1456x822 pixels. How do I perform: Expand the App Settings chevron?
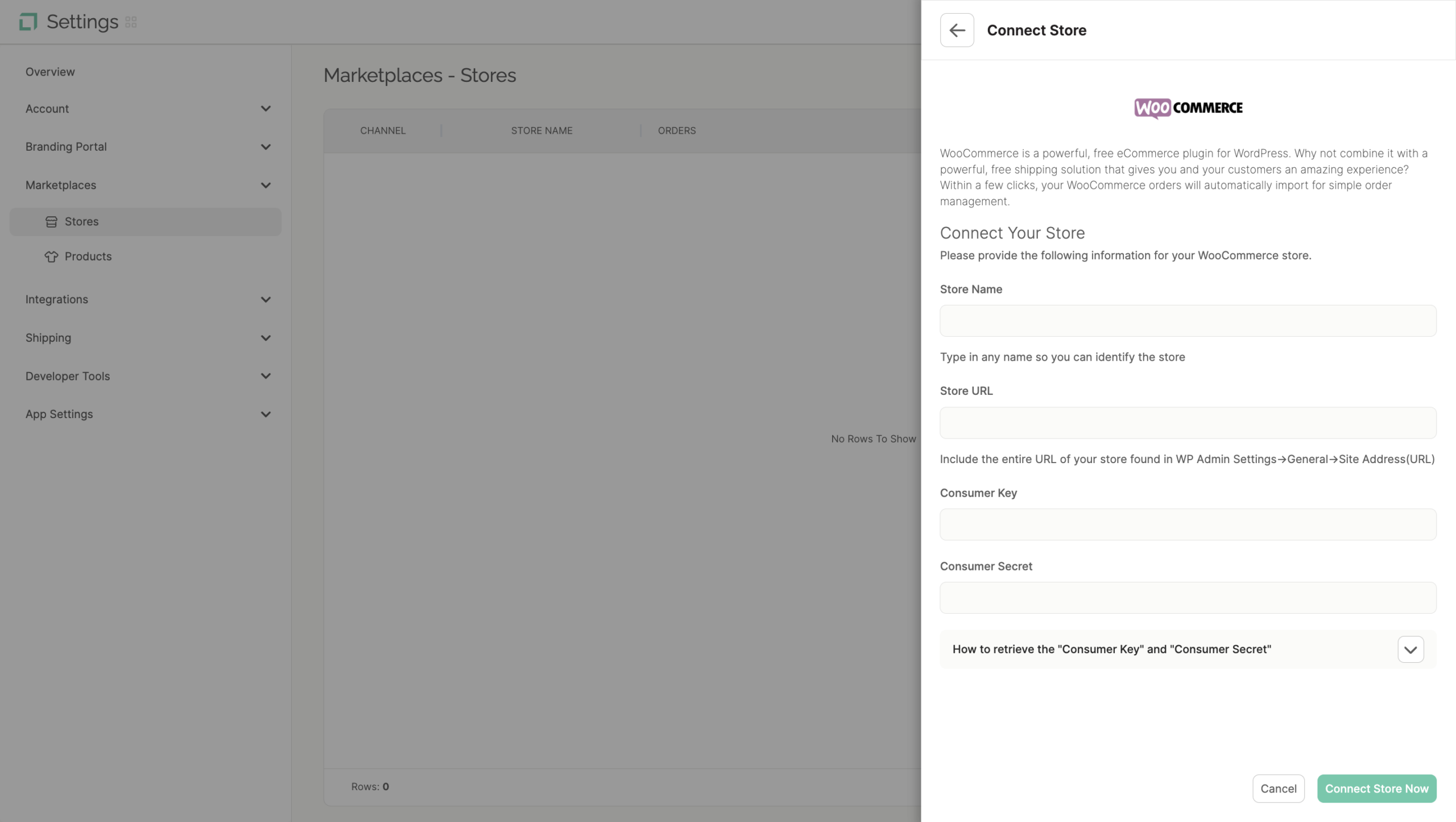(x=266, y=414)
